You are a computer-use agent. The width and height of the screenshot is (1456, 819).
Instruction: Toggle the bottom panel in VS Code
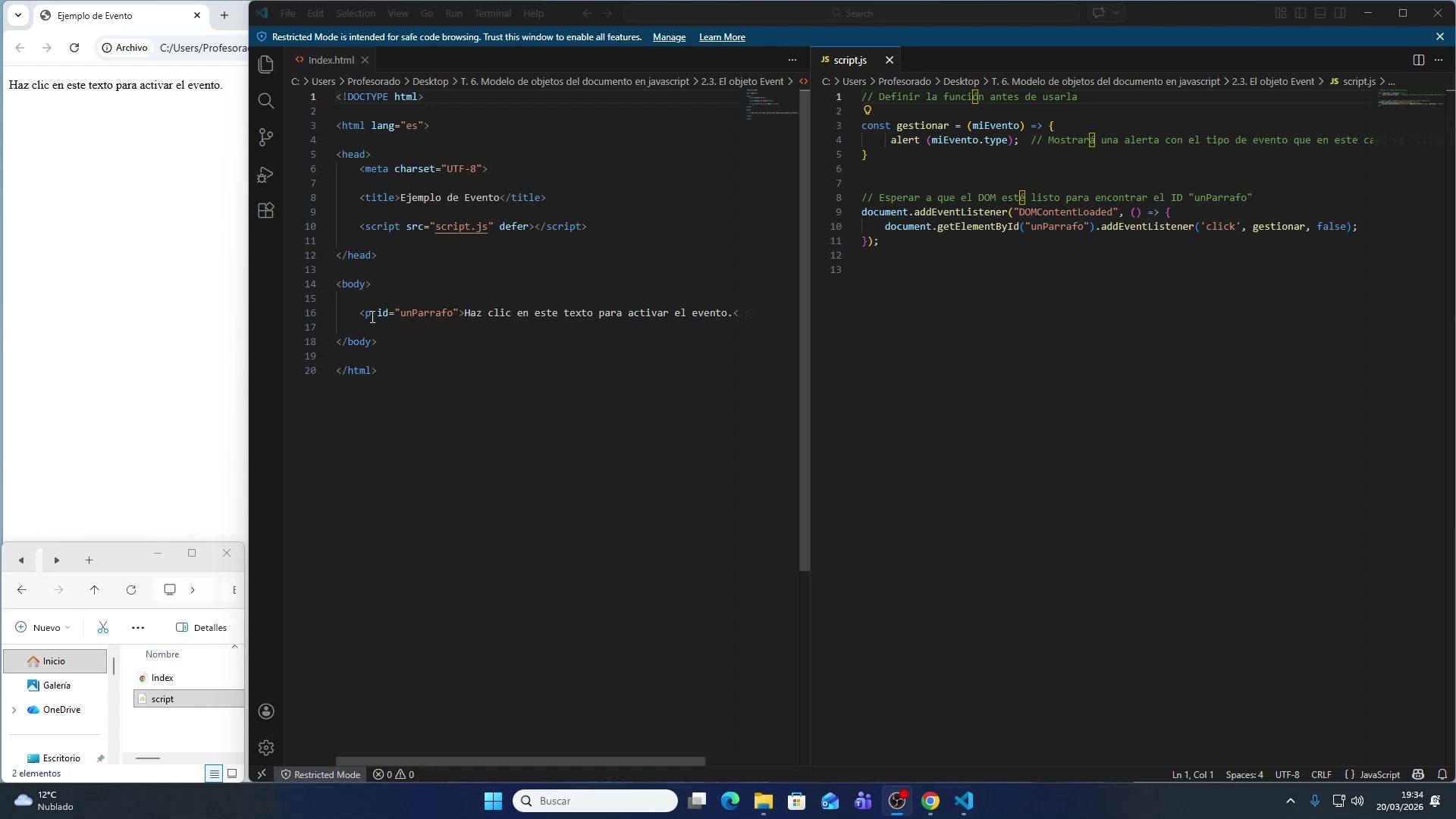point(1319,13)
